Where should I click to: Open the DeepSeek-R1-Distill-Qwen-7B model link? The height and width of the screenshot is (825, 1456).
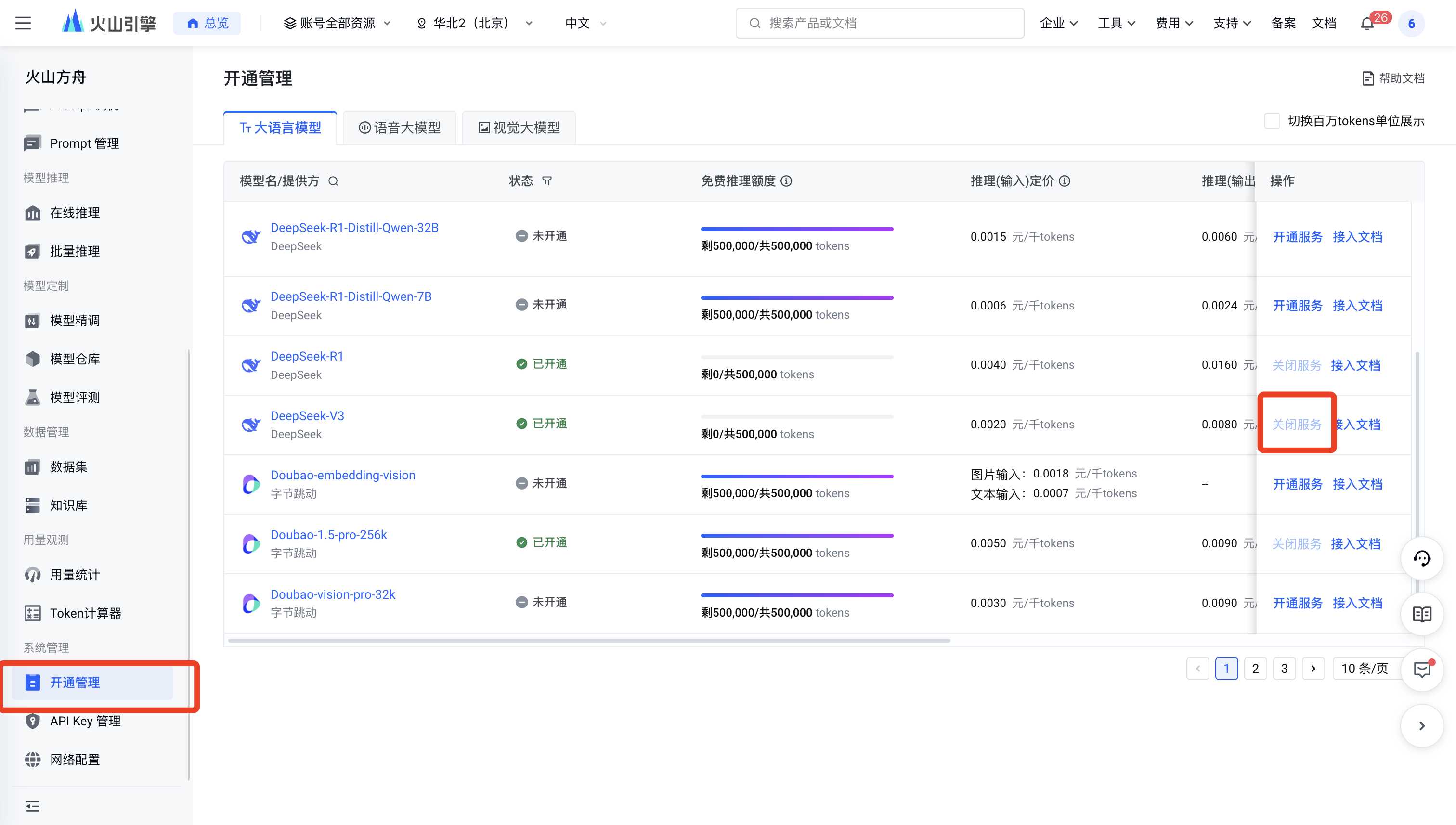click(x=351, y=296)
